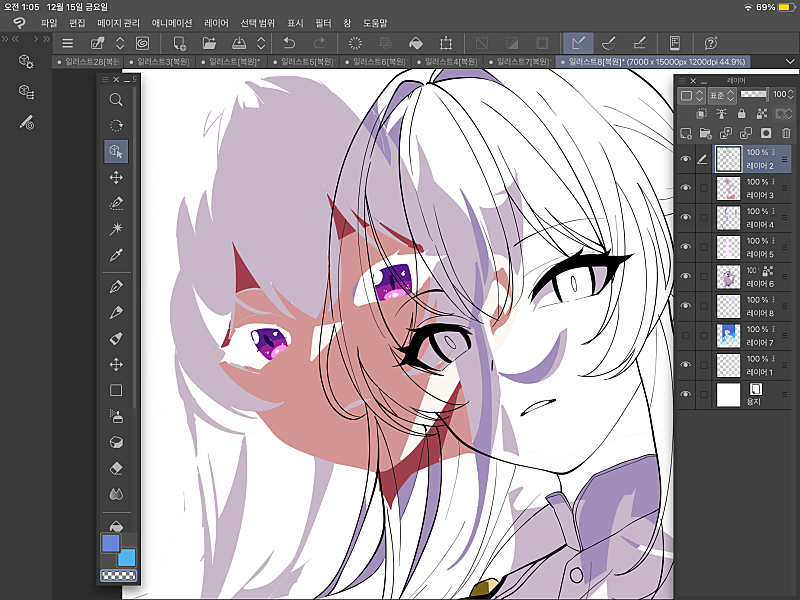This screenshot has height=600, width=800.
Task: Select the Eraser tool in the tool palette
Action: click(116, 468)
